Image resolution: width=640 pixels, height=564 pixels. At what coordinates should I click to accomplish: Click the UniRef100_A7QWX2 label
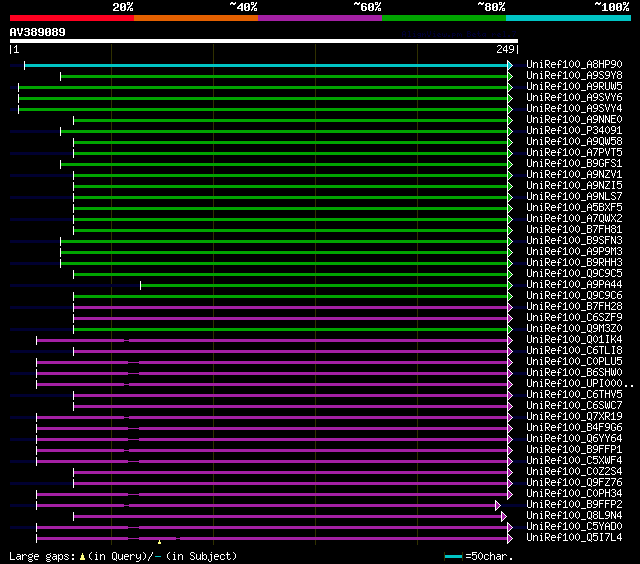[x=574, y=219]
